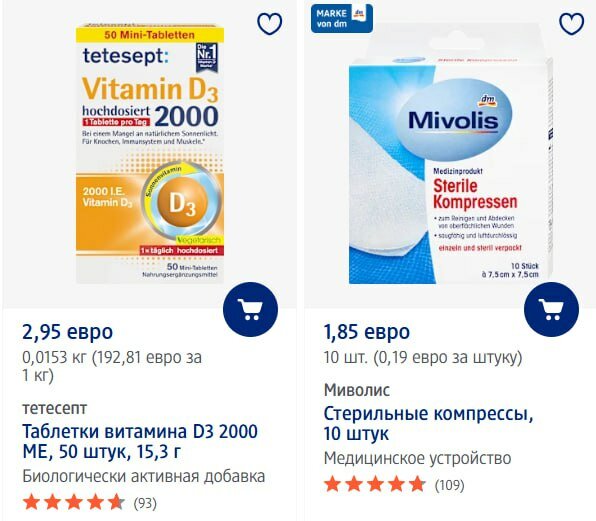The height and width of the screenshot is (521, 596).
Task: Open the 109 reviews count
Action: point(450,485)
